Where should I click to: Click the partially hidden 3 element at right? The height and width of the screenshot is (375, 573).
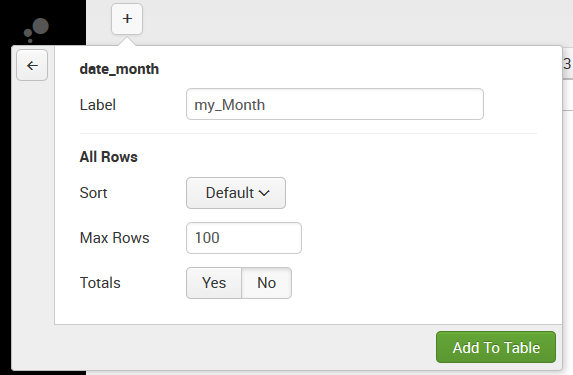point(568,64)
